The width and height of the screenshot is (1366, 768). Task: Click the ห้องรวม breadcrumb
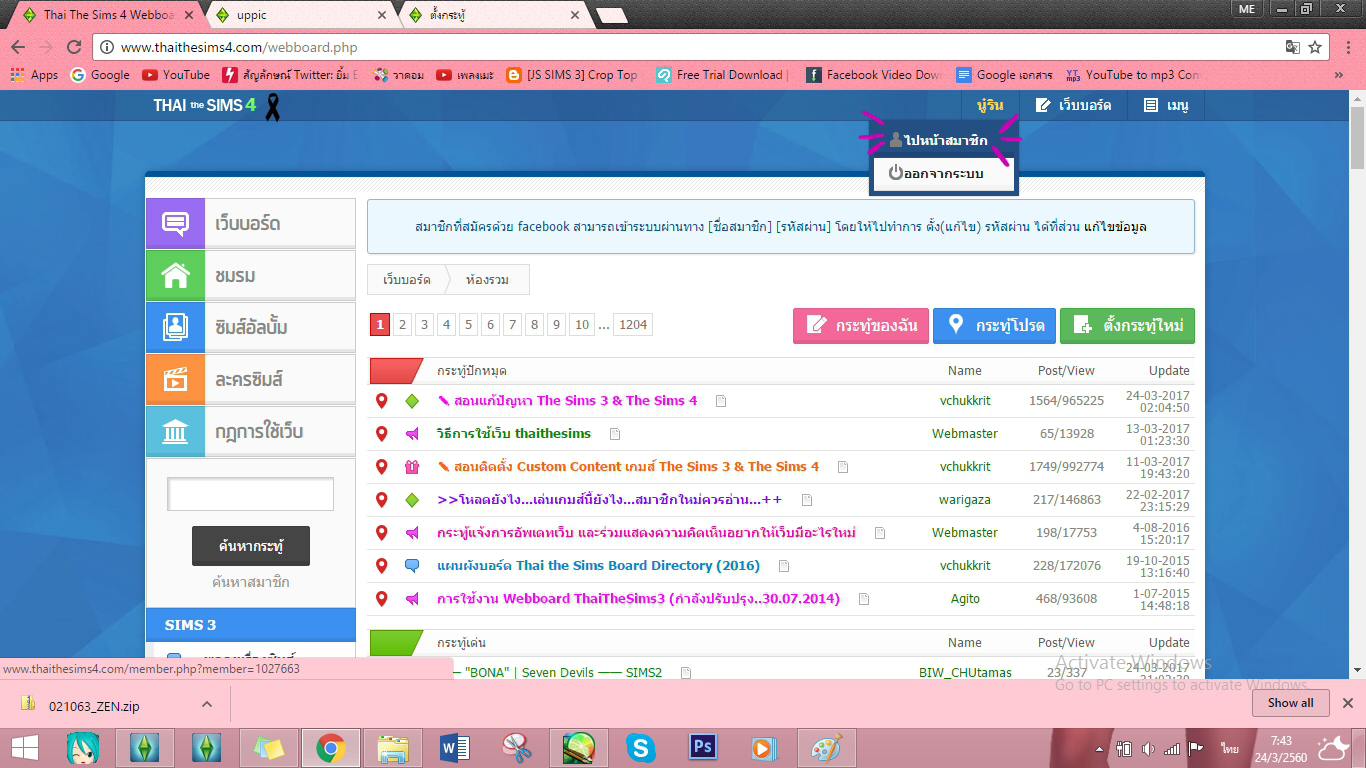coord(488,280)
